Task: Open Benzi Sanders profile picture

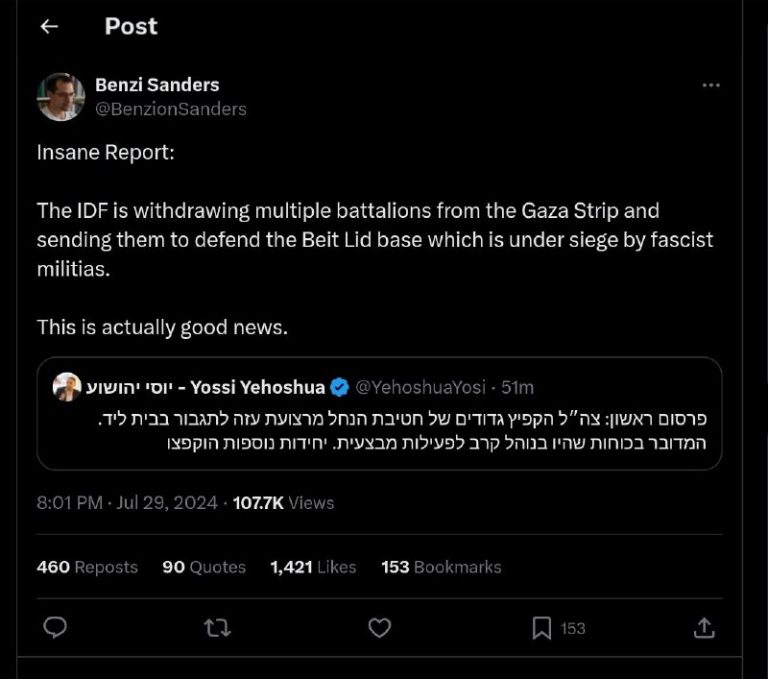Action: (61, 97)
